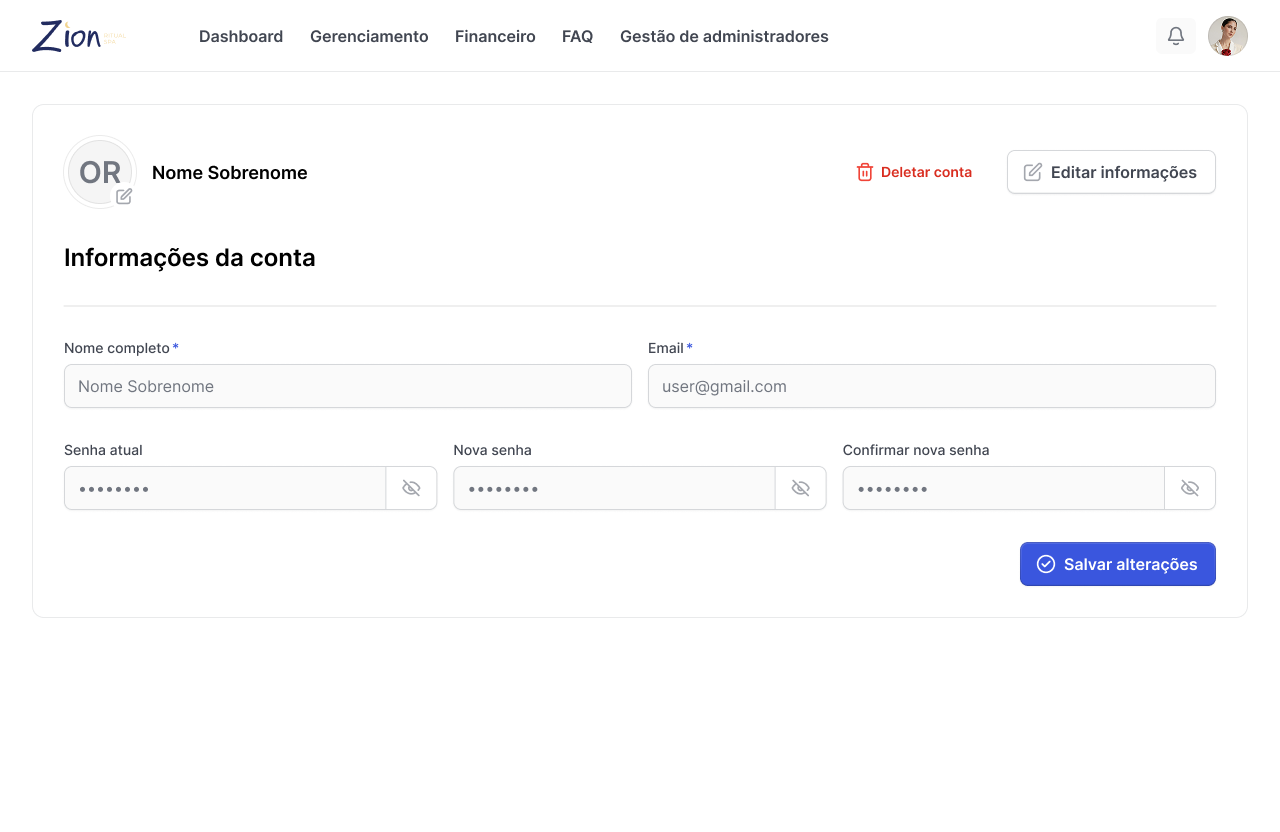This screenshot has height=832, width=1280.
Task: Click the trash icon beside Deletar conta
Action: pos(864,171)
